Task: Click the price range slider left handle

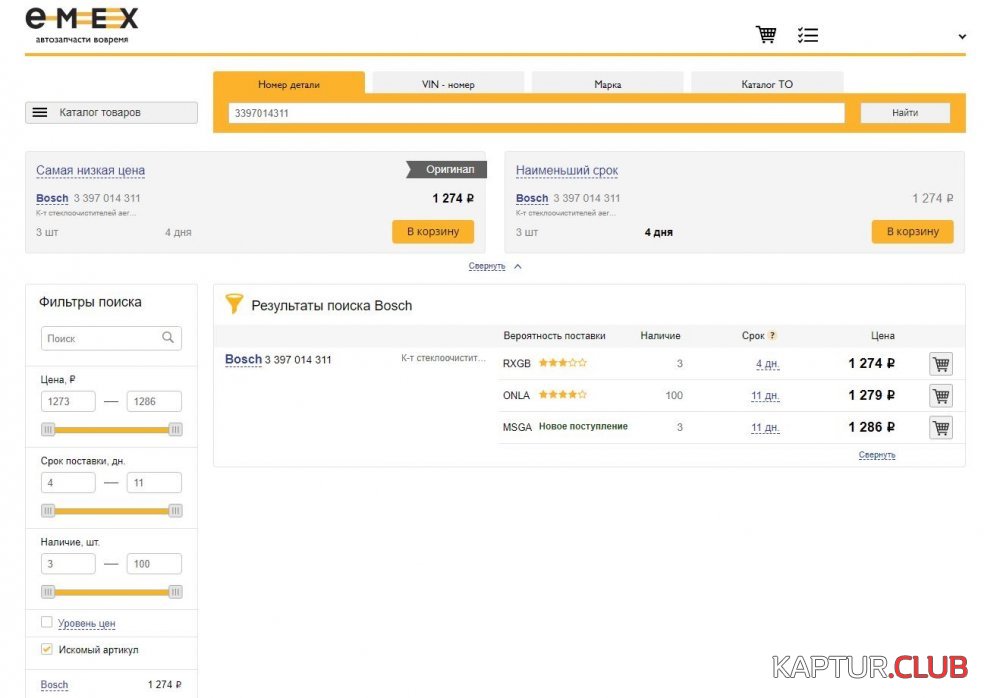Action: point(48,429)
